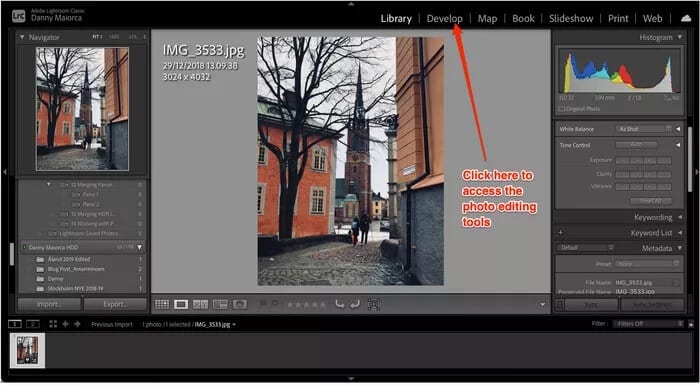This screenshot has height=385, width=700.
Task: Open the Metadata Default view dropdown
Action: (585, 247)
